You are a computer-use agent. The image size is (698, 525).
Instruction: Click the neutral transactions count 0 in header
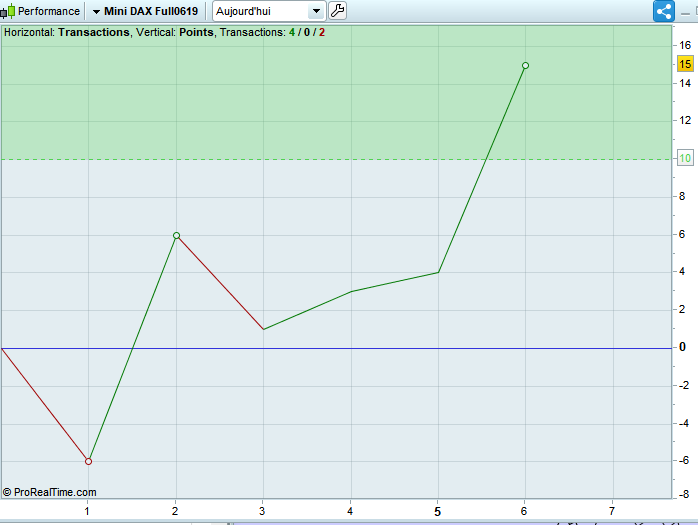point(307,33)
